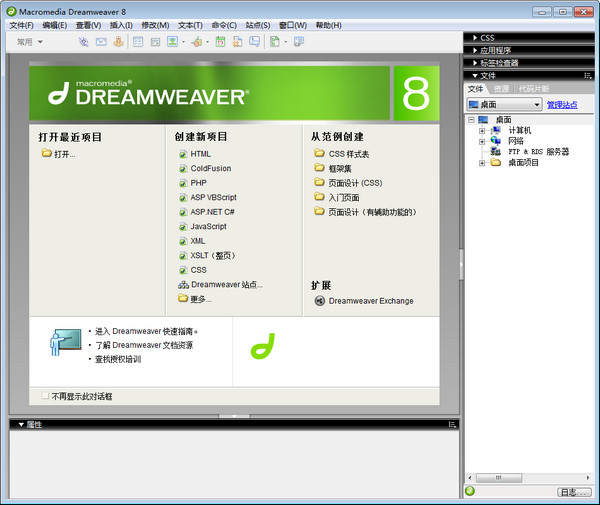Click the 管理站点 link
This screenshot has height=505, width=600.
tap(561, 105)
